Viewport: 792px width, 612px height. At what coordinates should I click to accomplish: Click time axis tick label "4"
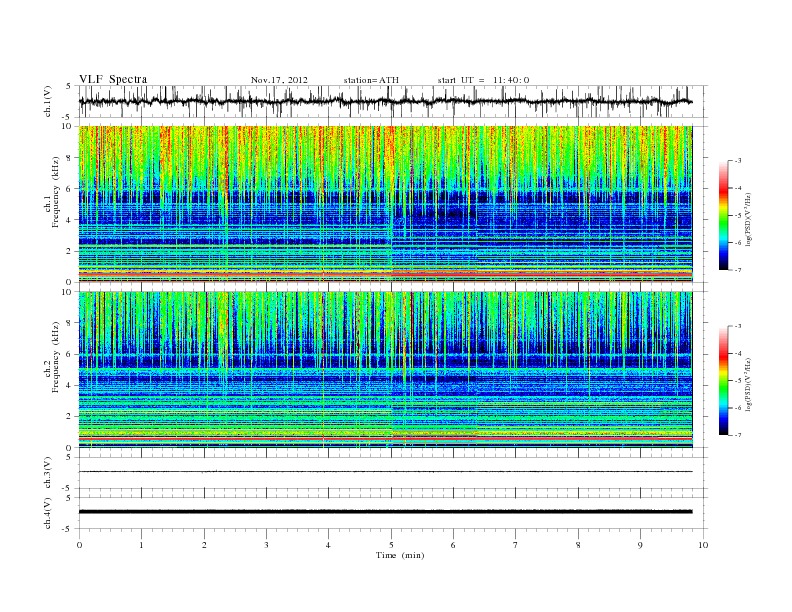pos(328,545)
